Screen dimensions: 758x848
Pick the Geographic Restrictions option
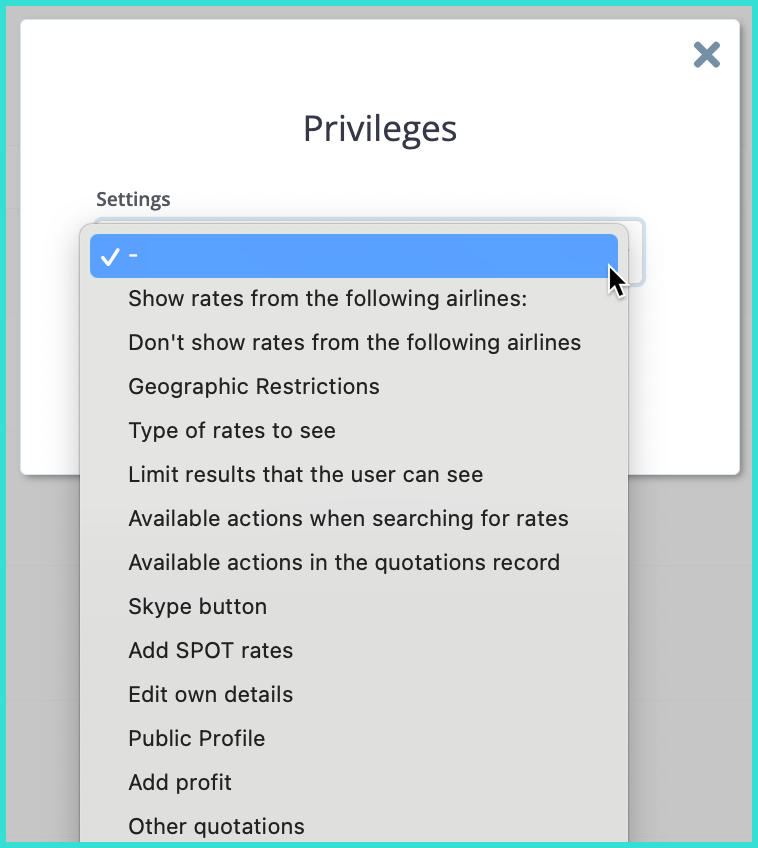point(254,387)
